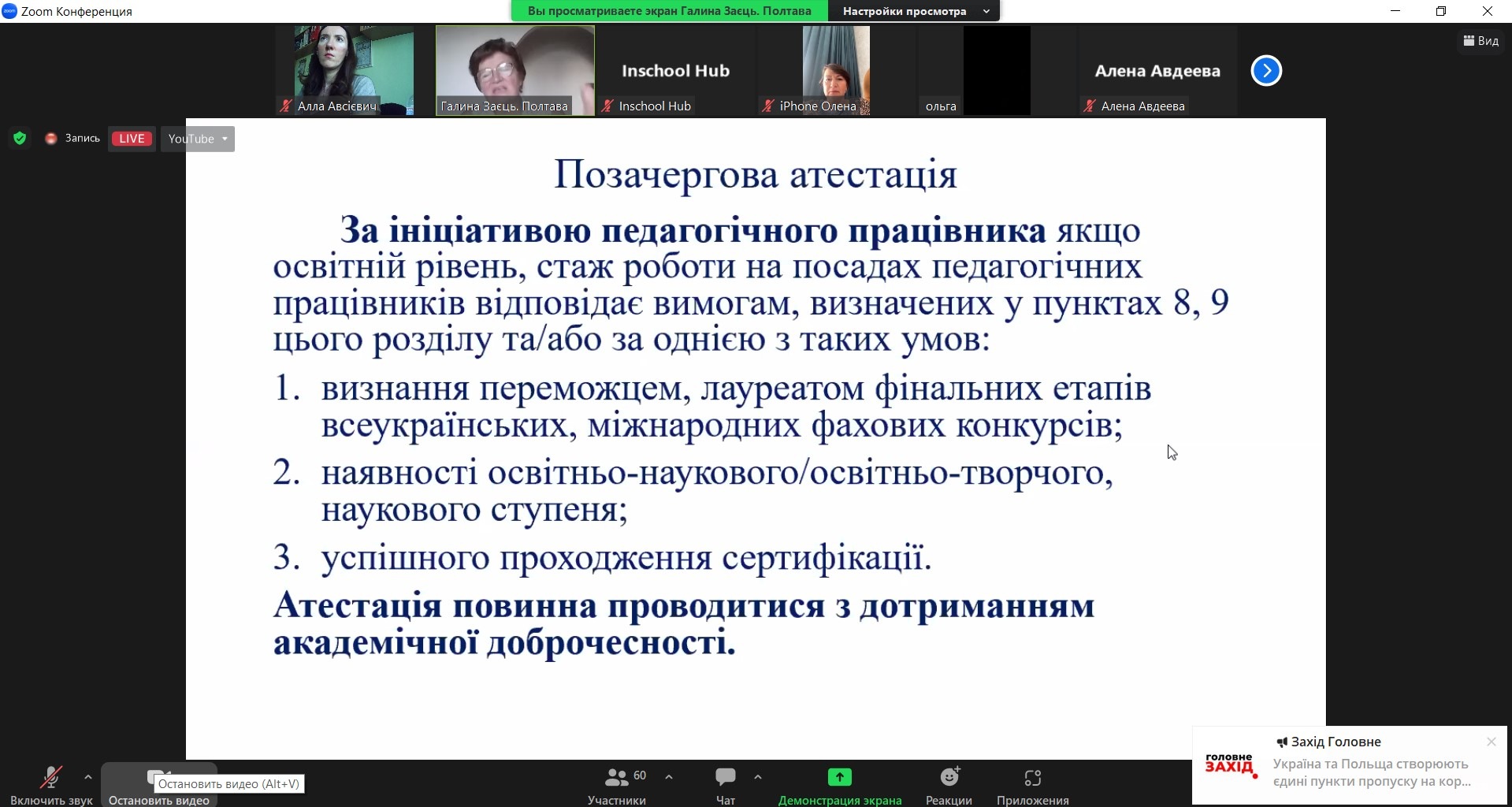Expand audio options arrow beside microphone
Screen dimensions: 1512x807
pos(88,777)
